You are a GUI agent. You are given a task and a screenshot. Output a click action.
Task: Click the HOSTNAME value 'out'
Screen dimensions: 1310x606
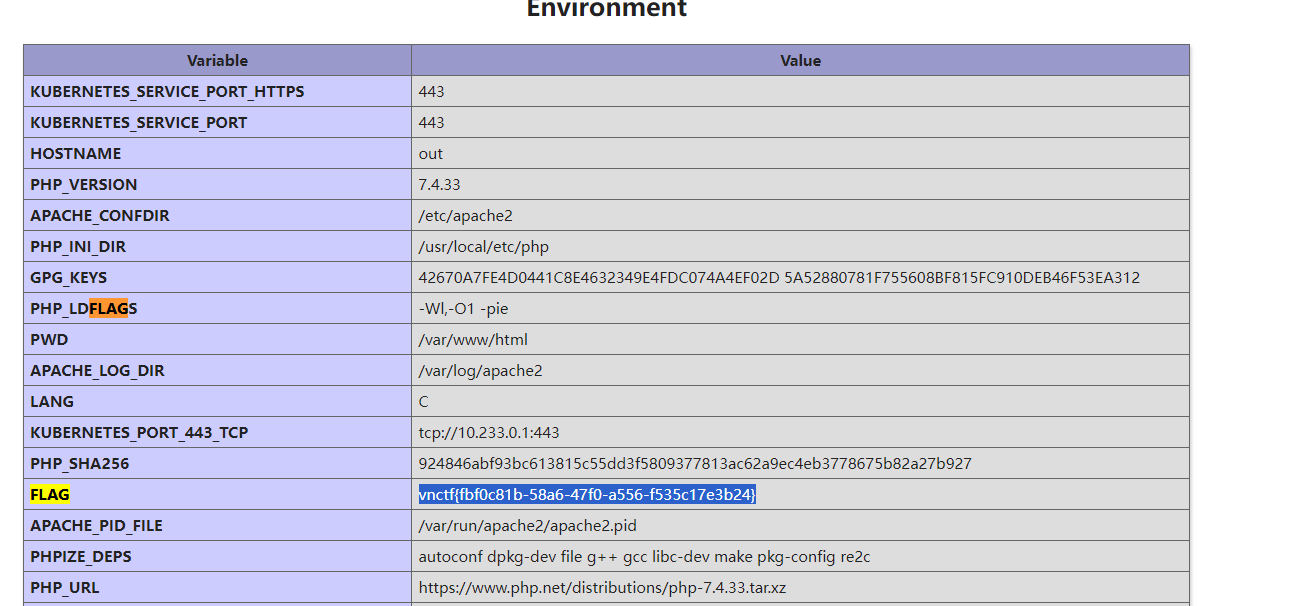click(x=431, y=153)
